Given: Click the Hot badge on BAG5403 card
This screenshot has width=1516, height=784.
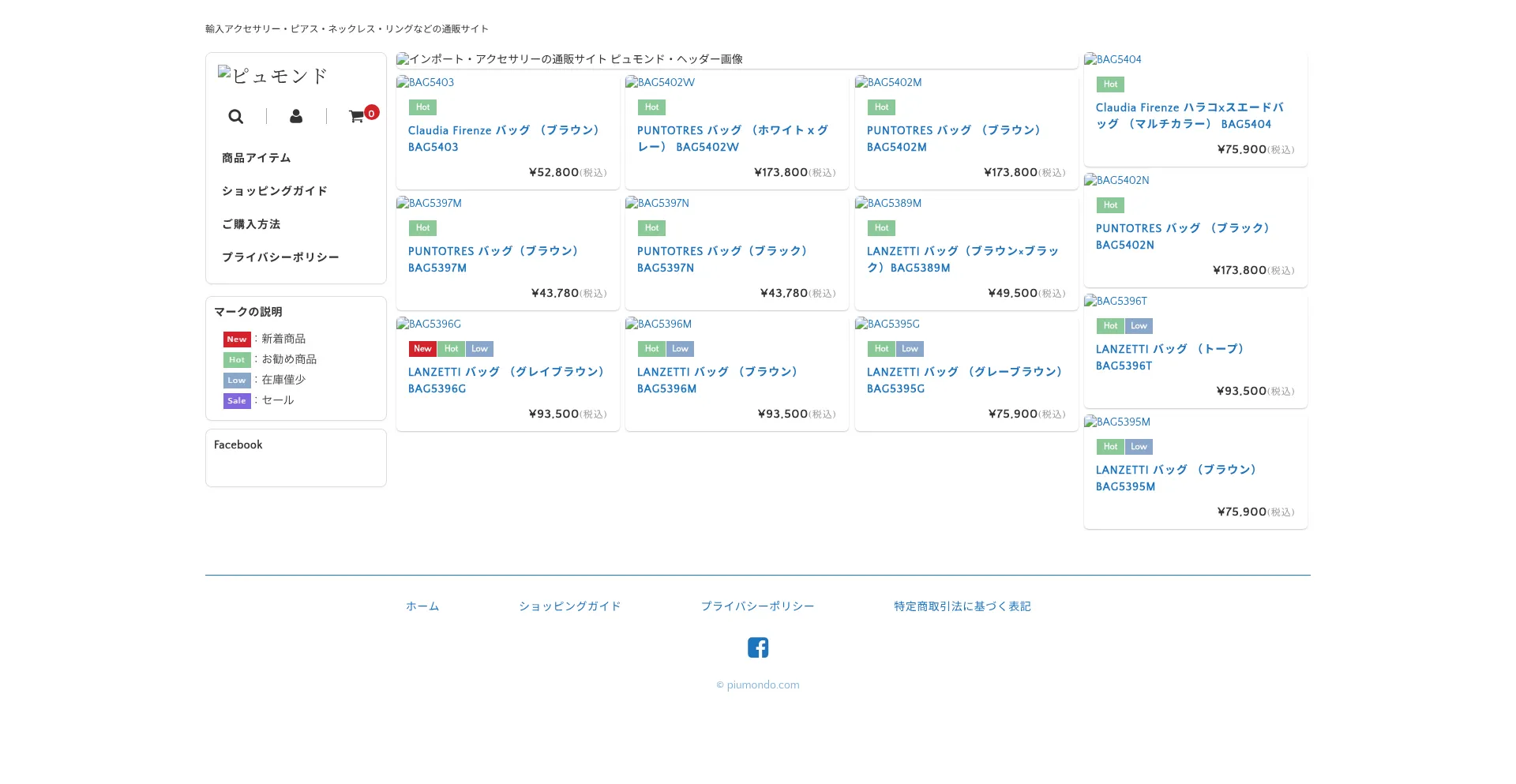Looking at the screenshot, I should click(422, 107).
